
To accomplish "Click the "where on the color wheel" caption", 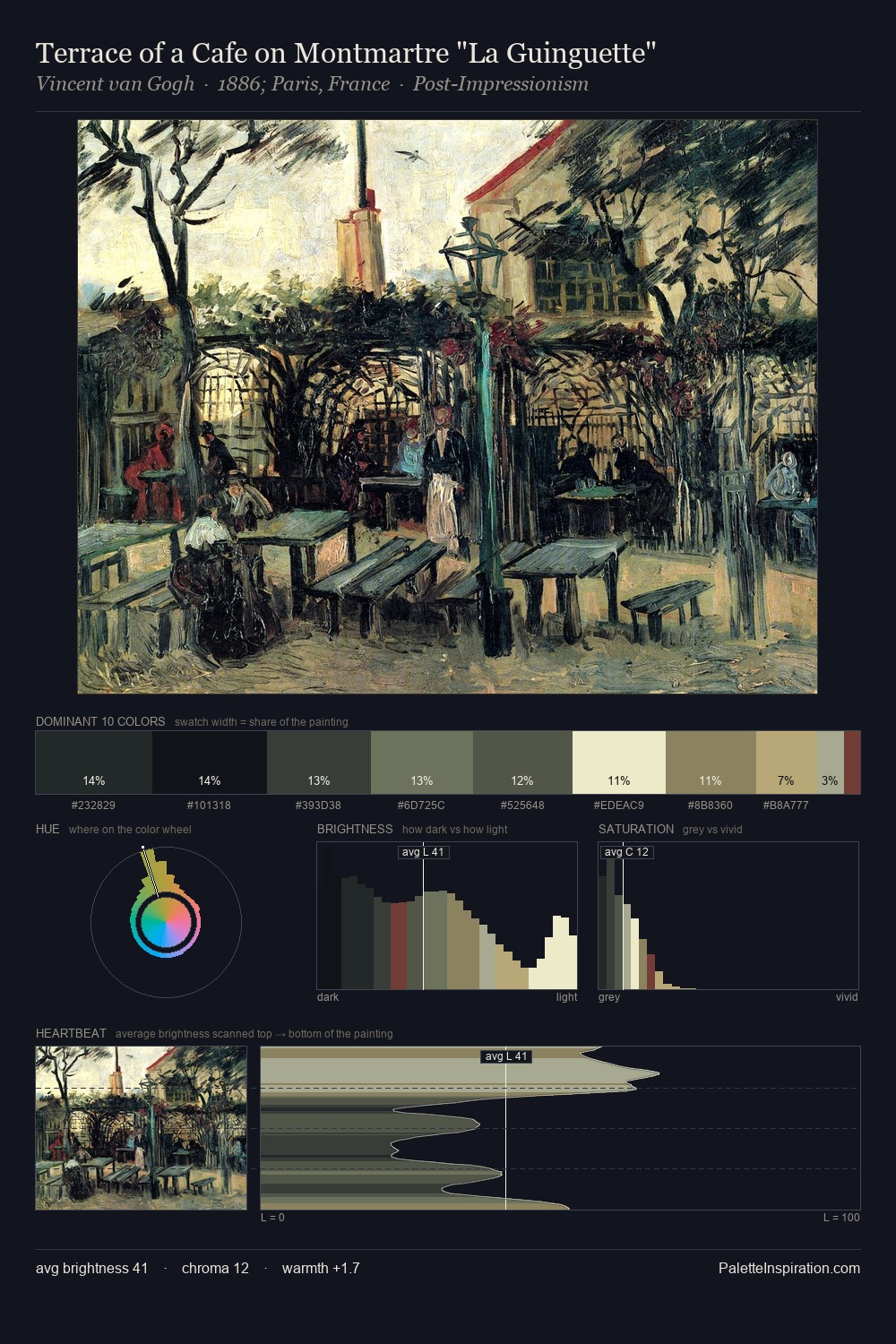I will 130,830.
